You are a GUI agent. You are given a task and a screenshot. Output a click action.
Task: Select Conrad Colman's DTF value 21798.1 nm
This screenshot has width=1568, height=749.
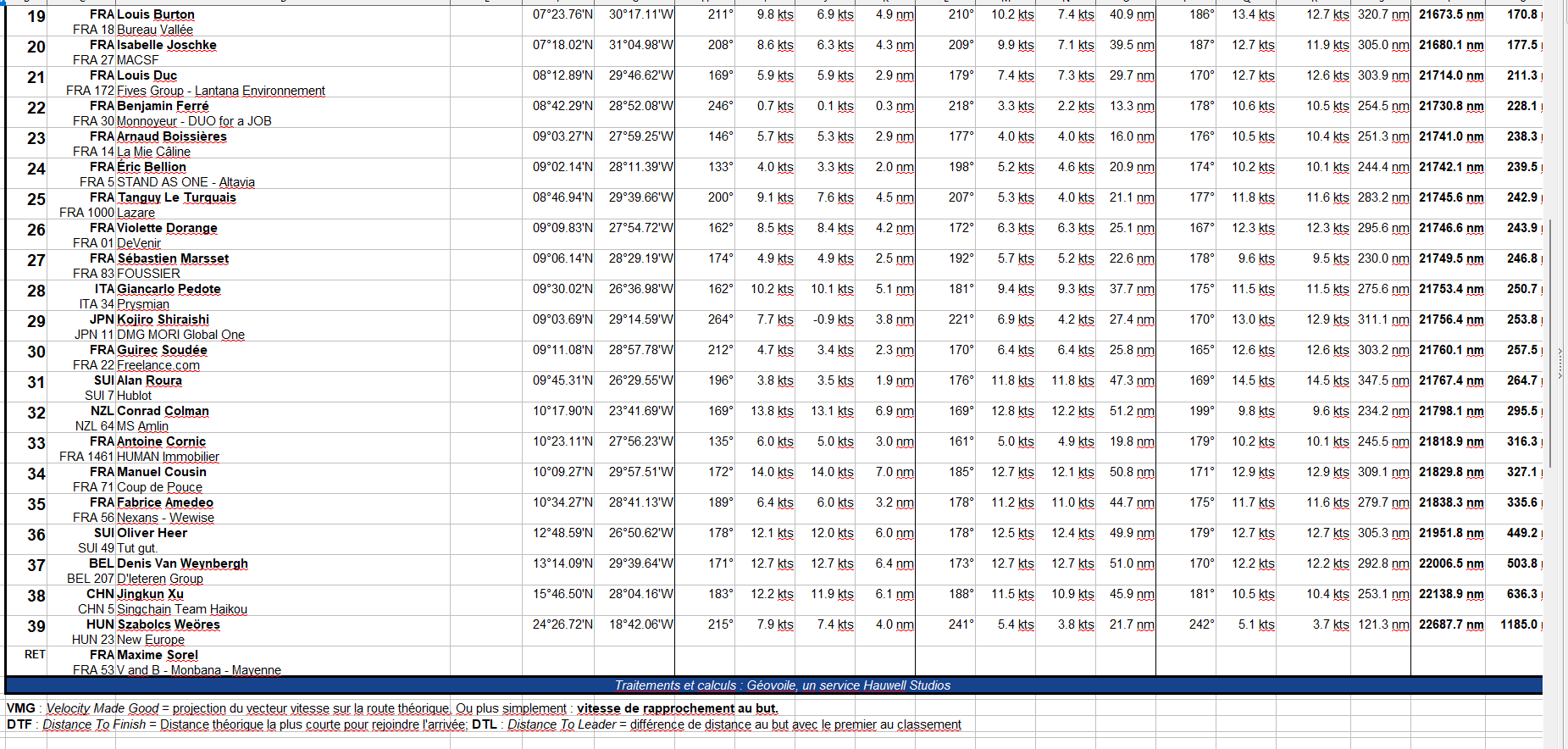pos(1451,411)
